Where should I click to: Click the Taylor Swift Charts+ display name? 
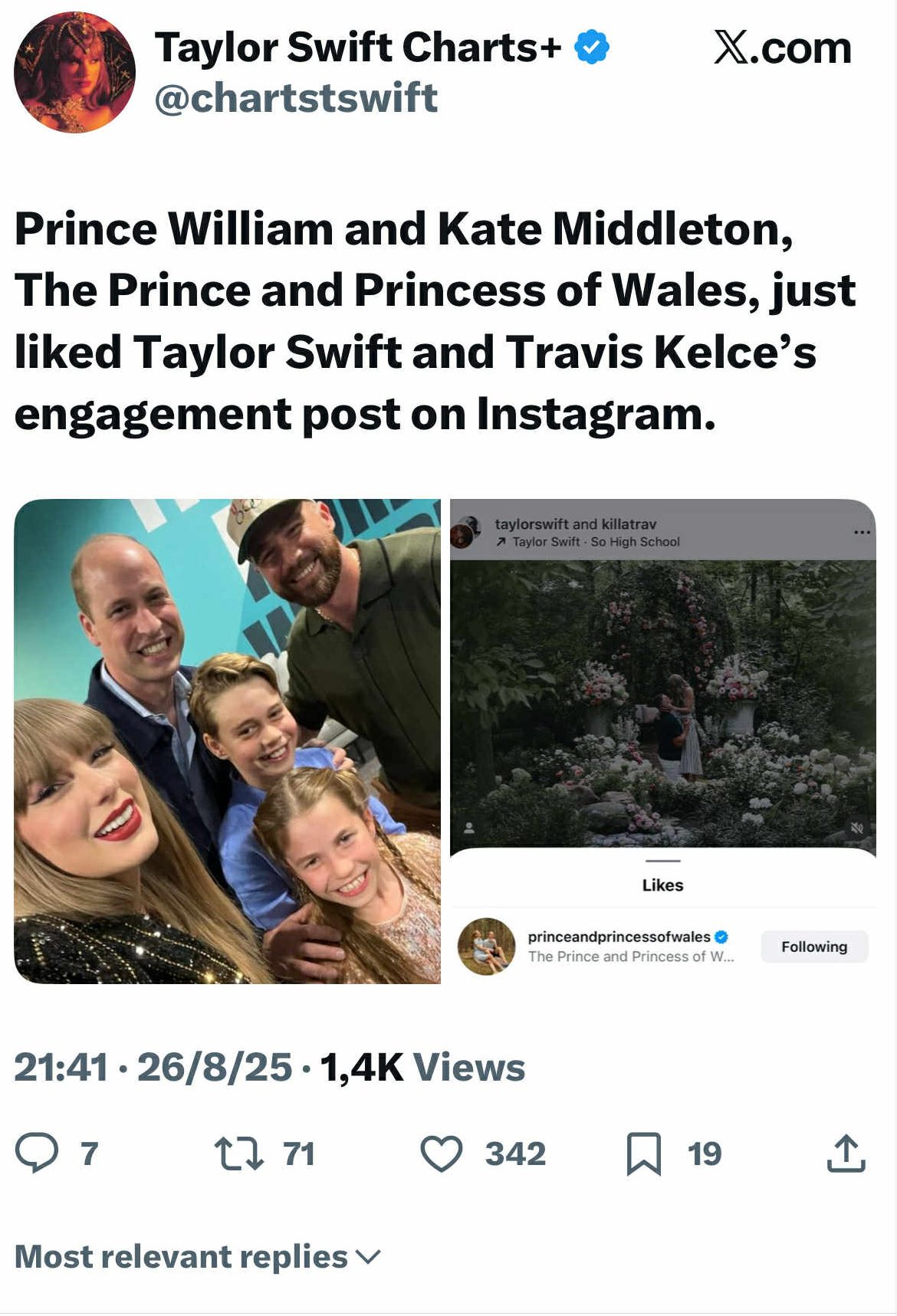coord(358,48)
